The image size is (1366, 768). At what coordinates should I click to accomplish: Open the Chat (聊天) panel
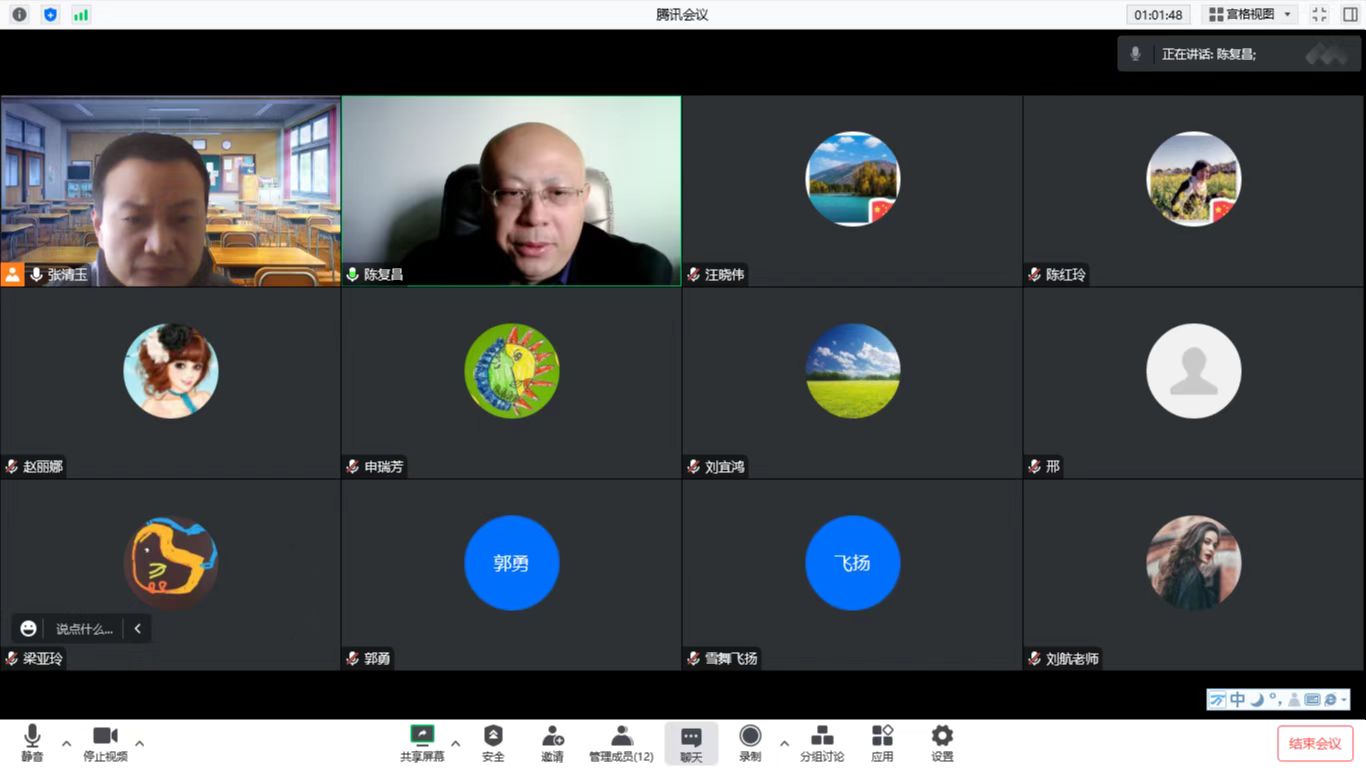[691, 743]
